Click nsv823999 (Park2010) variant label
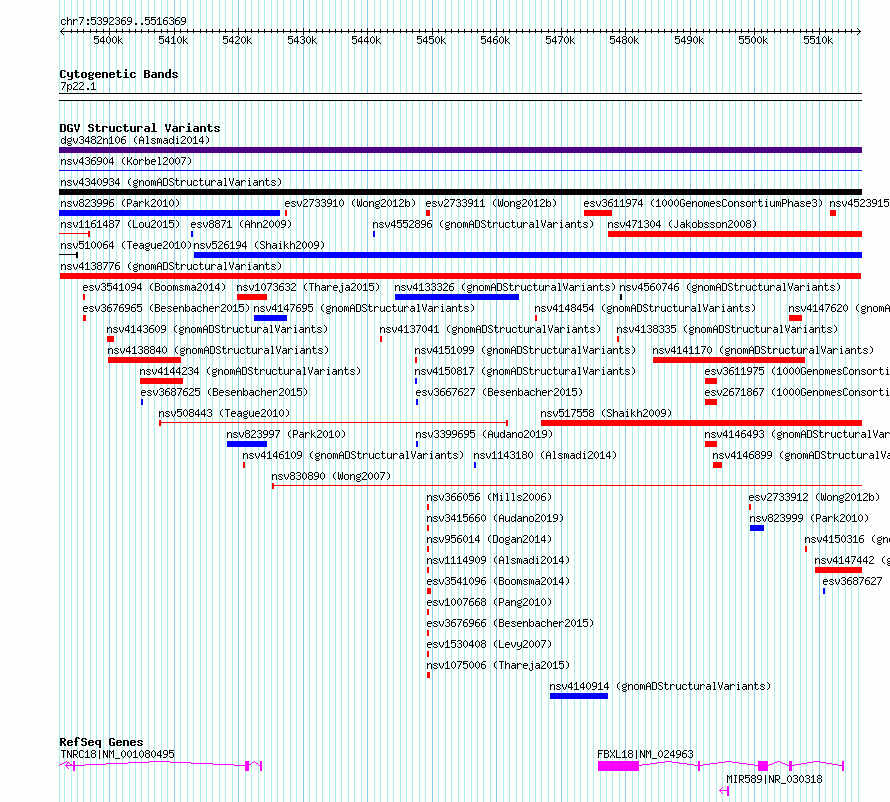 pos(809,518)
